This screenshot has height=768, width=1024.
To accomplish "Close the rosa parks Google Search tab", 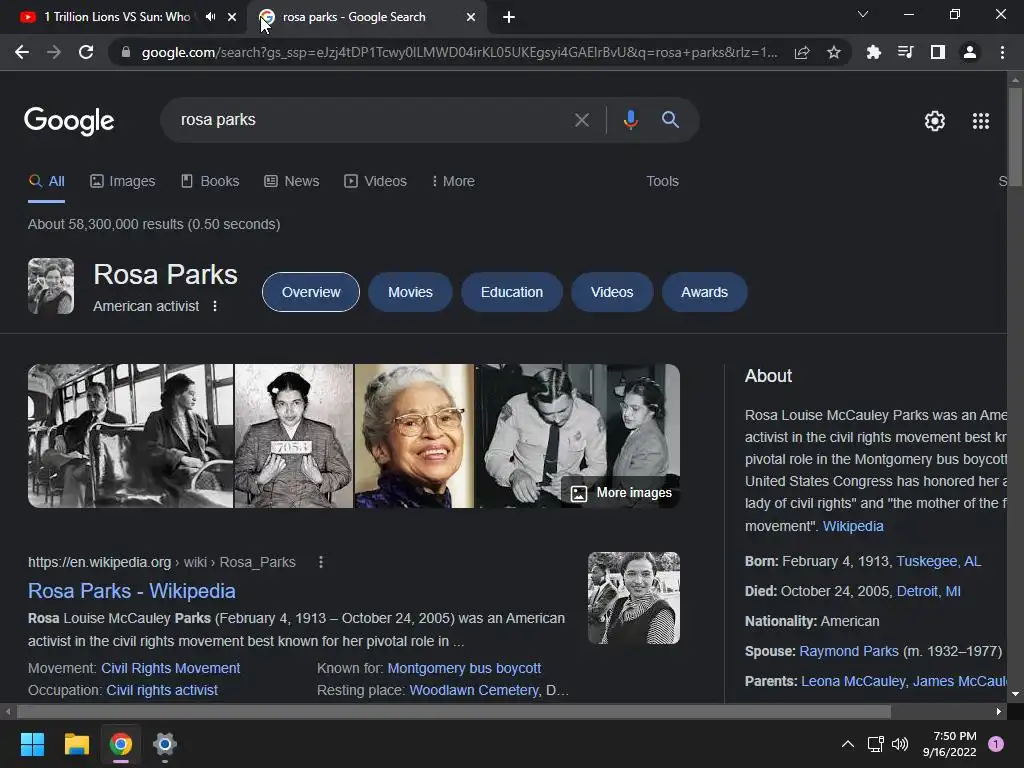I will (x=471, y=17).
